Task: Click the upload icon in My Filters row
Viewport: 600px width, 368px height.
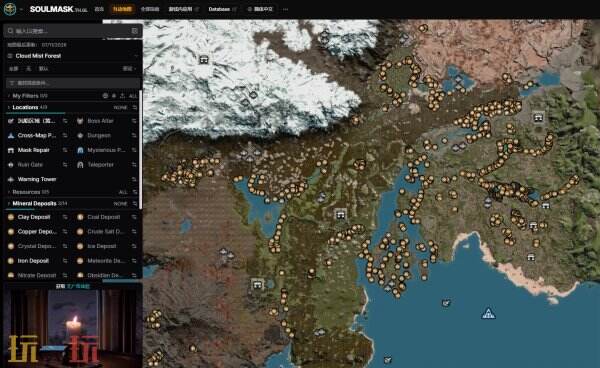Action: pyautogui.click(x=122, y=96)
